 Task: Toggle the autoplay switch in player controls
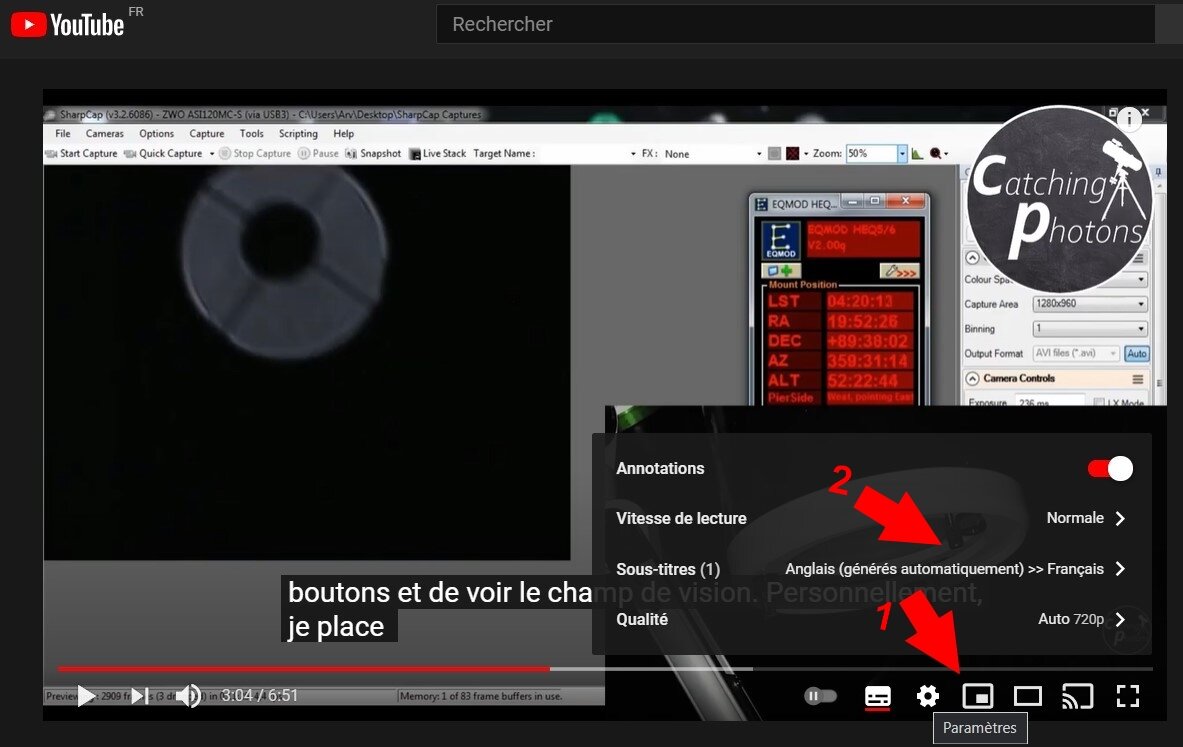[820, 696]
